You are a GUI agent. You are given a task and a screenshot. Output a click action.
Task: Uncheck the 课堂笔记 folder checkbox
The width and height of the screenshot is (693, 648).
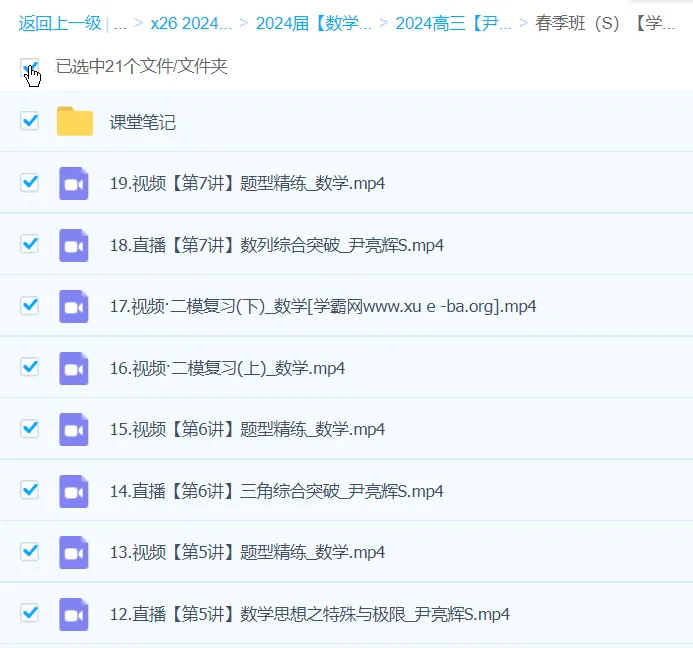pyautogui.click(x=30, y=121)
